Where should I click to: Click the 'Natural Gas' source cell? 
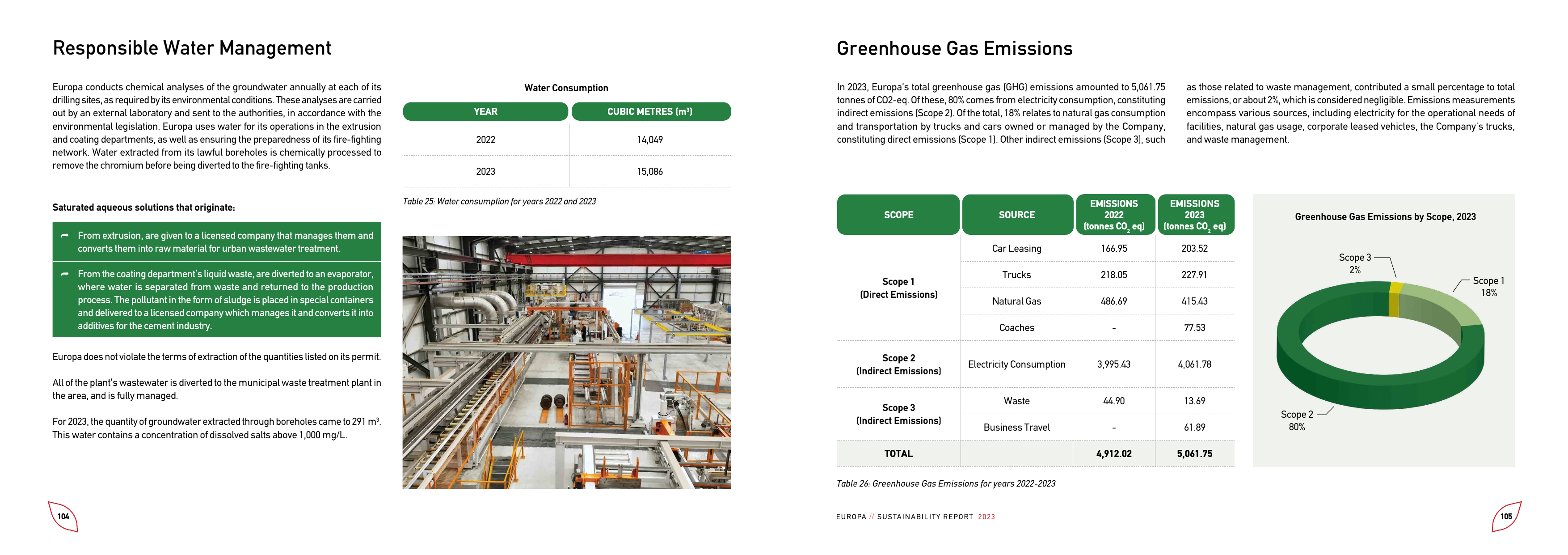tap(1016, 301)
